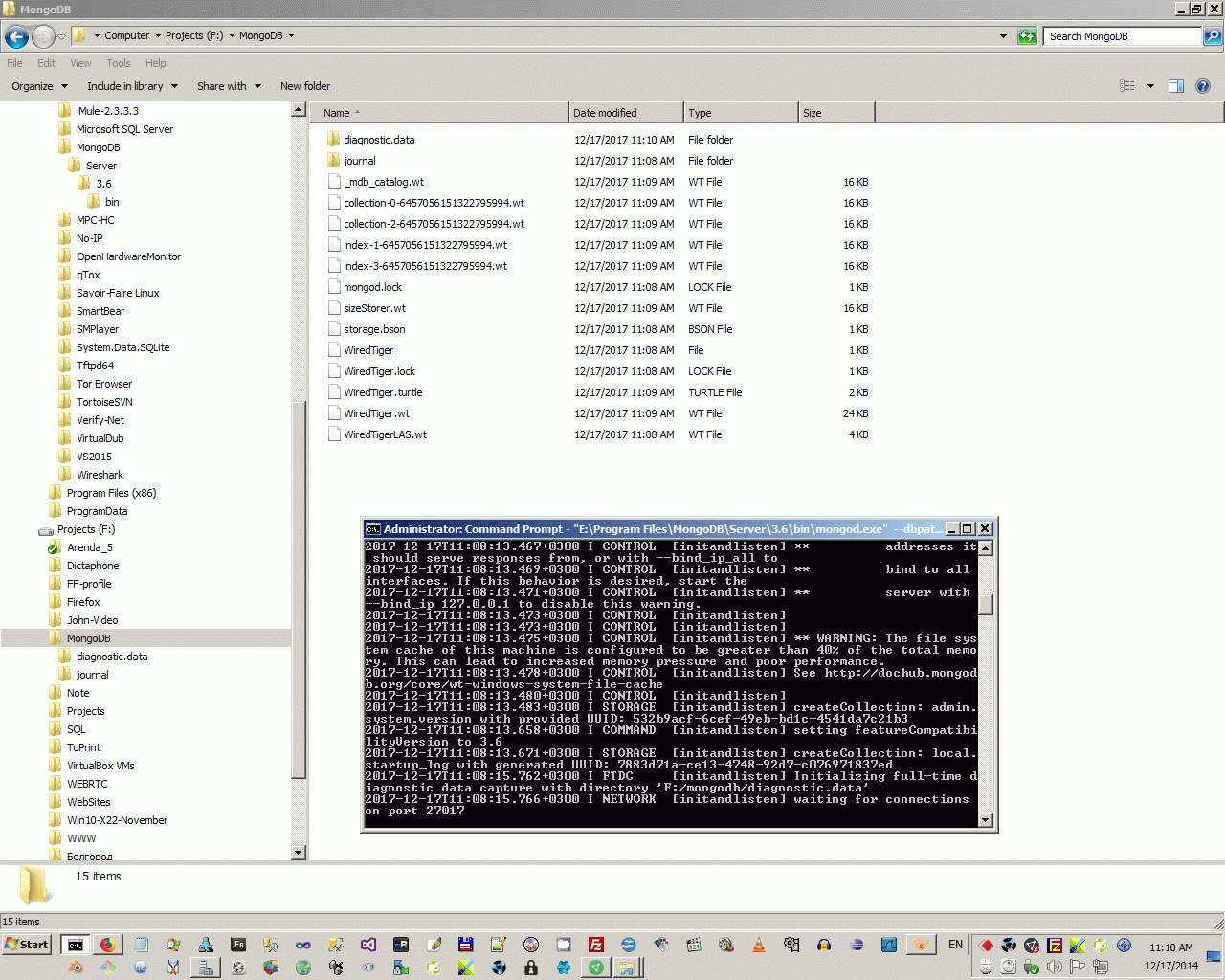The height and width of the screenshot is (980, 1225).
Task: Select the journal folder in file list
Action: point(359,161)
